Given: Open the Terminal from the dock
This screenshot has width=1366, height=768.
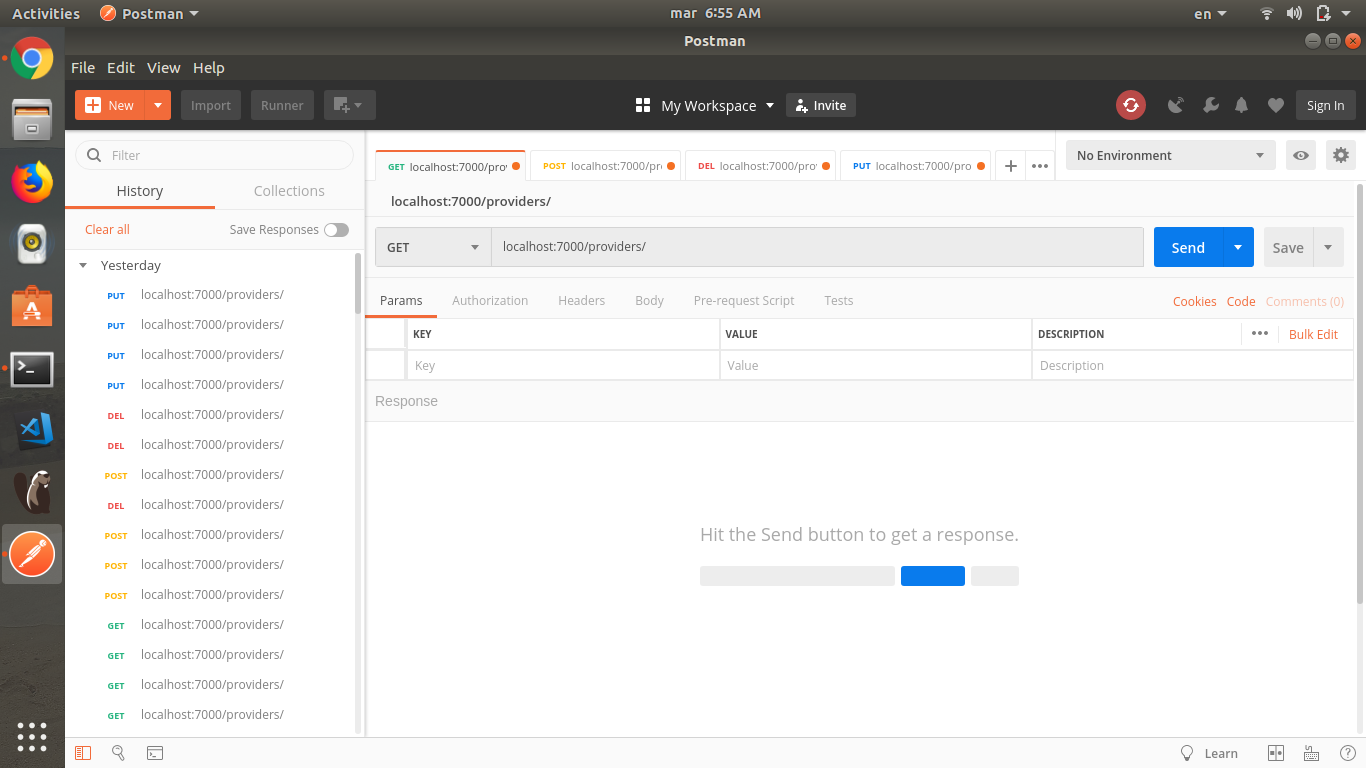Looking at the screenshot, I should (x=32, y=369).
